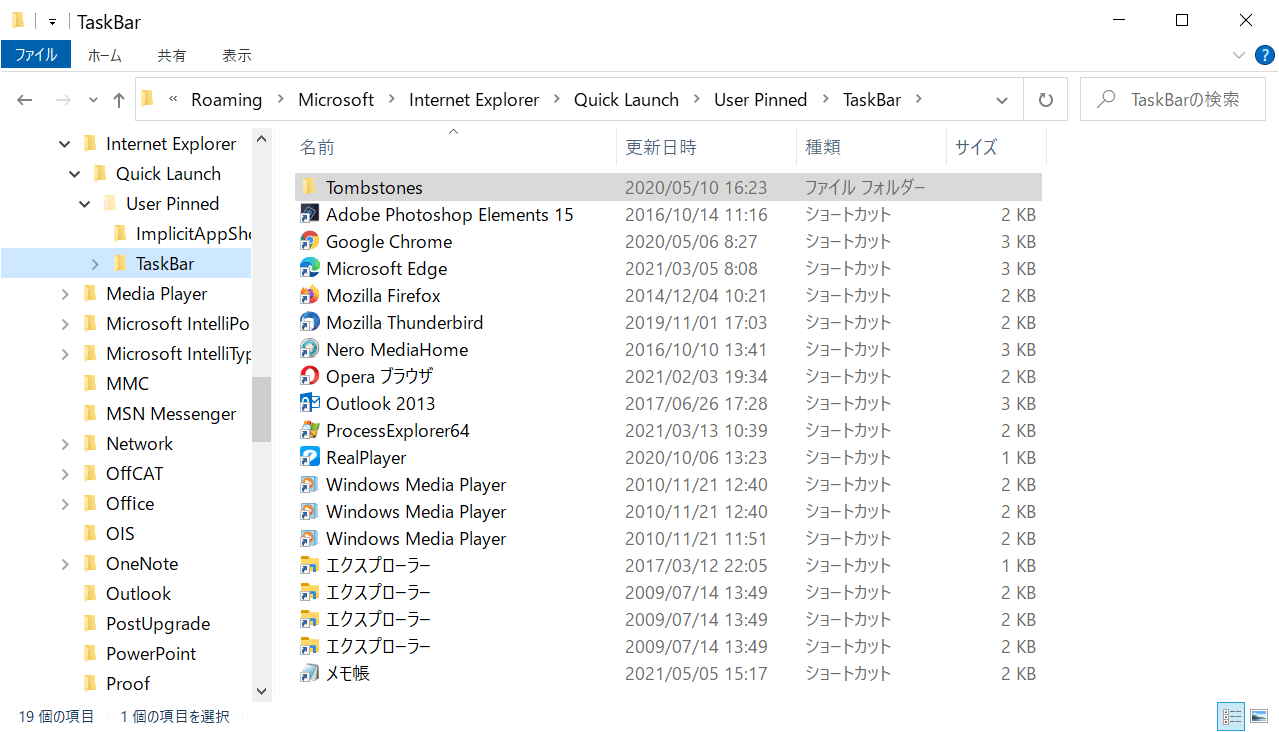This screenshot has height=732, width=1279.
Task: Click the folder icon at address bar start
Action: pos(148,99)
